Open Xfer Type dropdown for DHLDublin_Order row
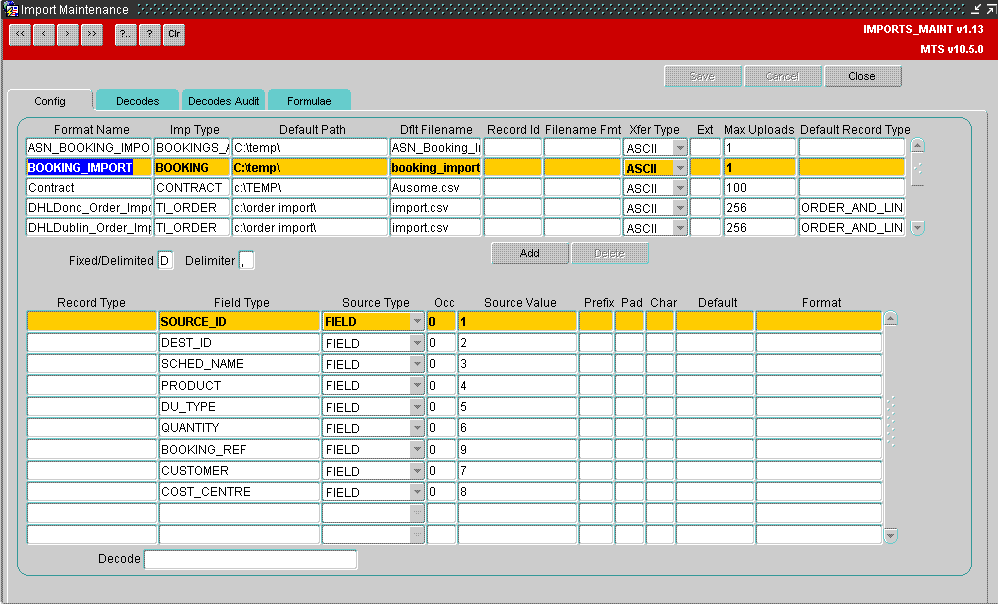 click(x=680, y=228)
